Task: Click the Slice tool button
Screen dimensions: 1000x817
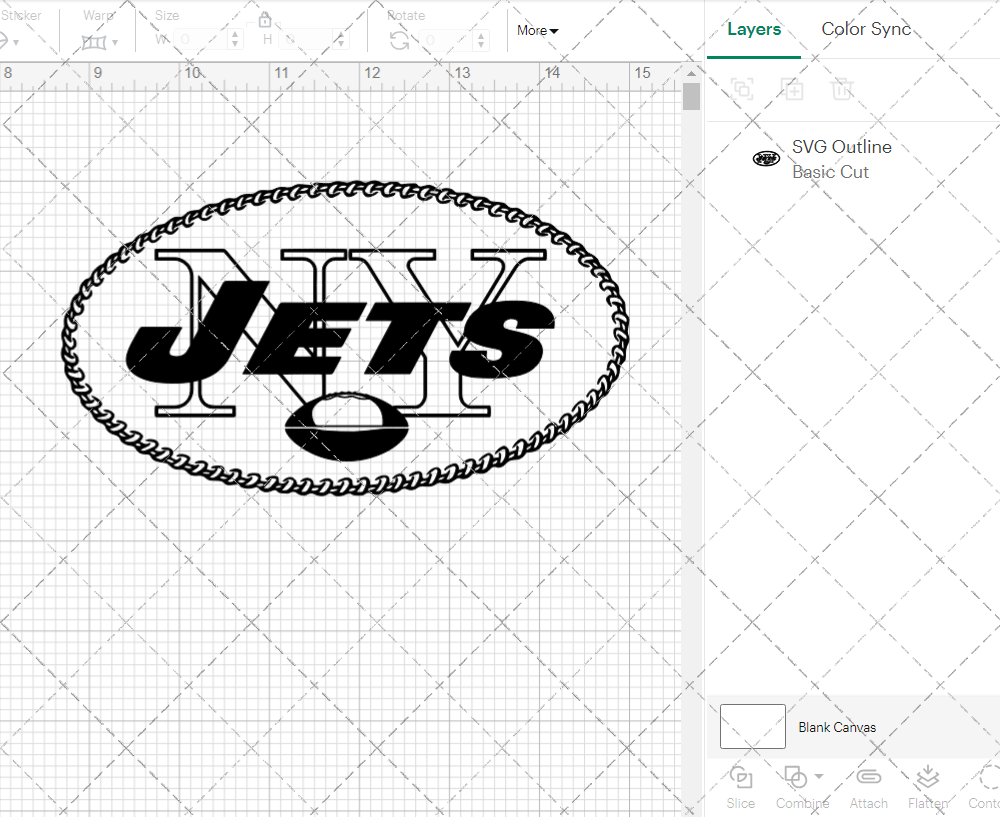Action: tap(740, 788)
